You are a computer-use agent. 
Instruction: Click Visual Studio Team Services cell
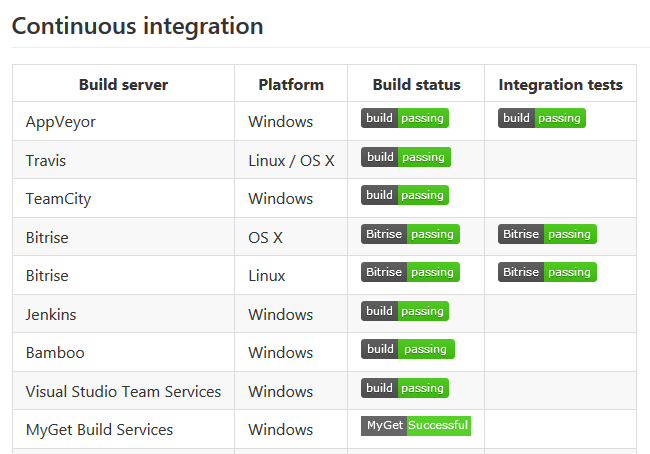123,392
